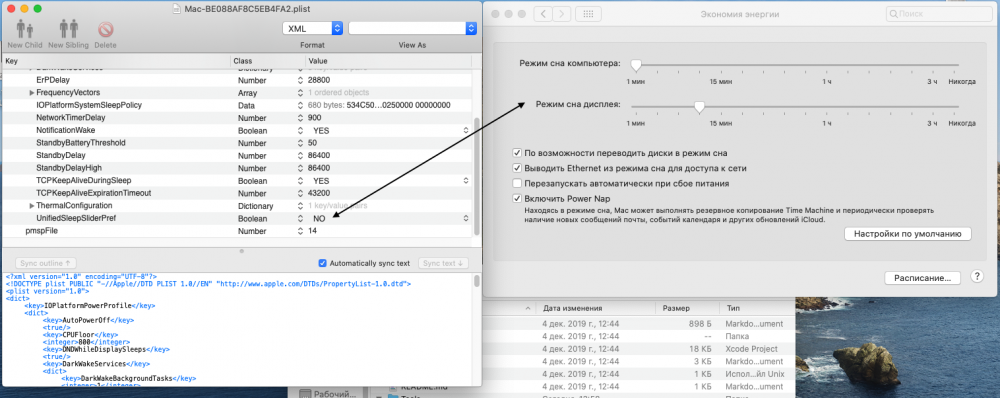Click the Class column header
The height and width of the screenshot is (398, 1000).
[x=267, y=61]
